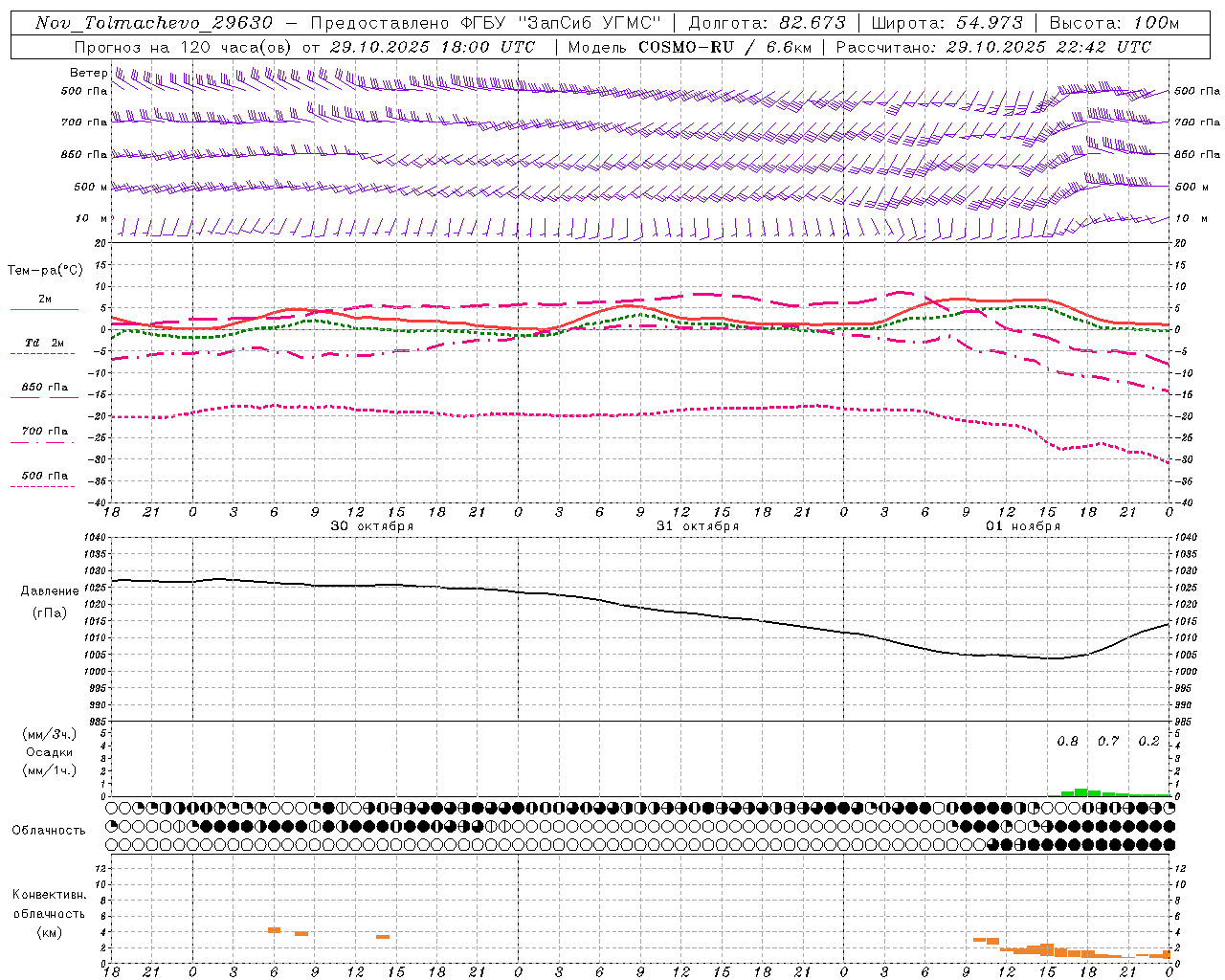Screen dimensions: 1225x980
Task: Select the 0.7 precipitation amount value
Action: [x=1107, y=742]
